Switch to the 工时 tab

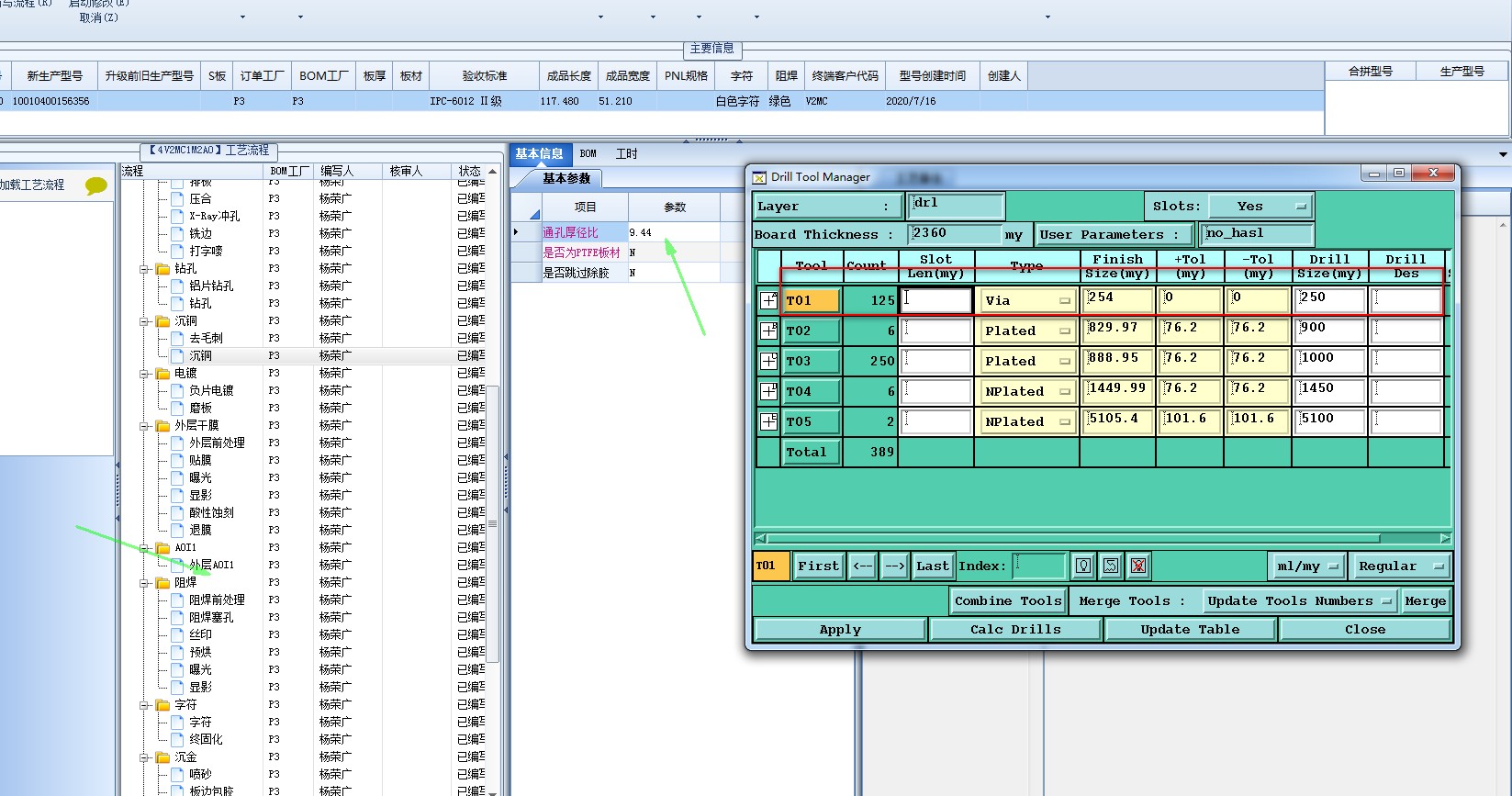(x=626, y=153)
